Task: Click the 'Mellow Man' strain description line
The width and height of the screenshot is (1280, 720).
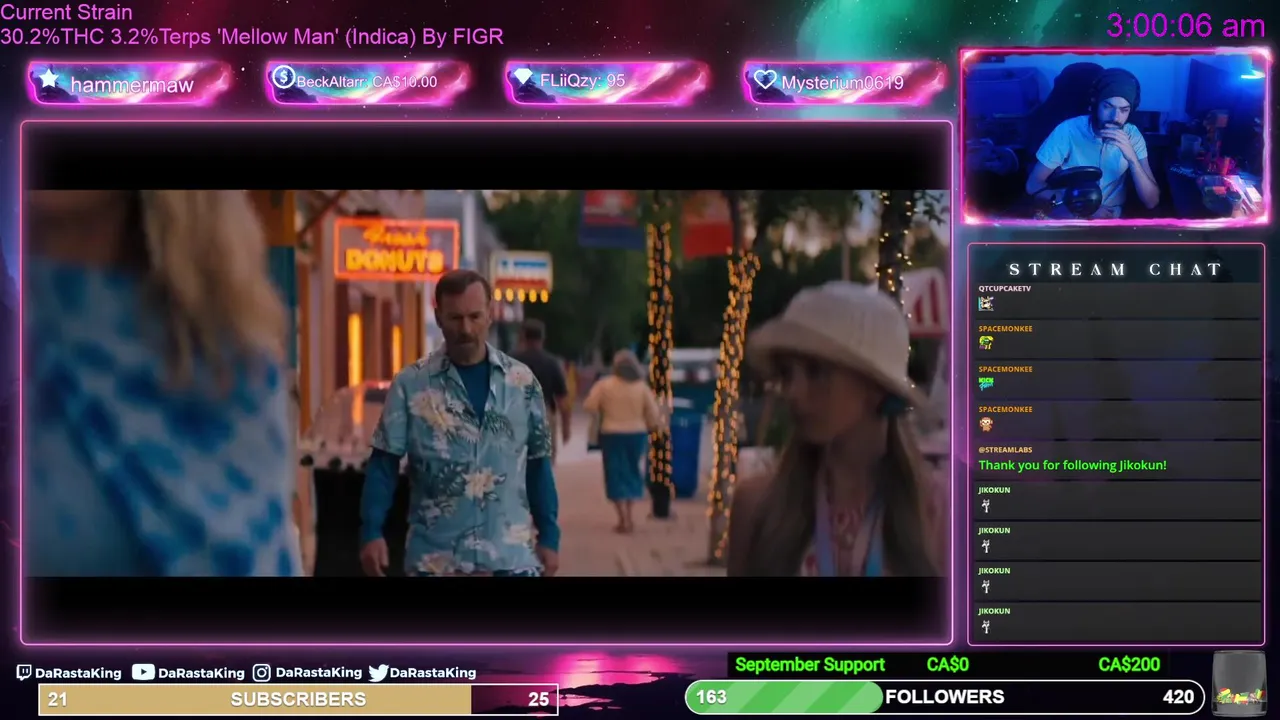Action: click(x=251, y=37)
